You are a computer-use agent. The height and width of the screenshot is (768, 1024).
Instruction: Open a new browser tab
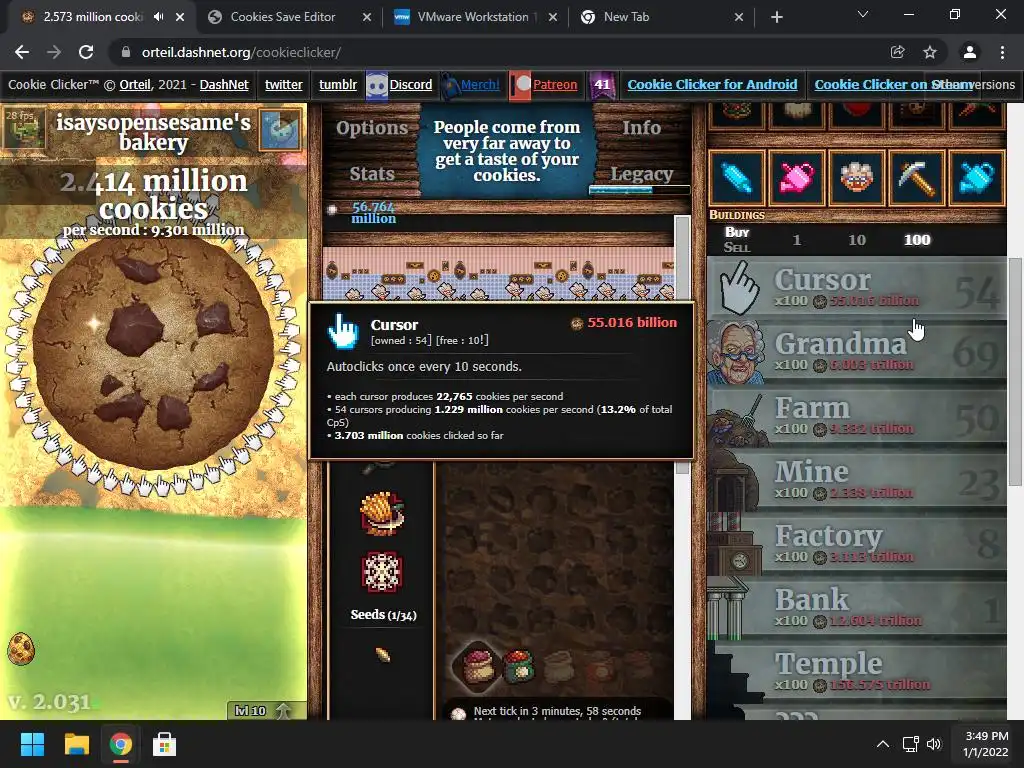[776, 17]
